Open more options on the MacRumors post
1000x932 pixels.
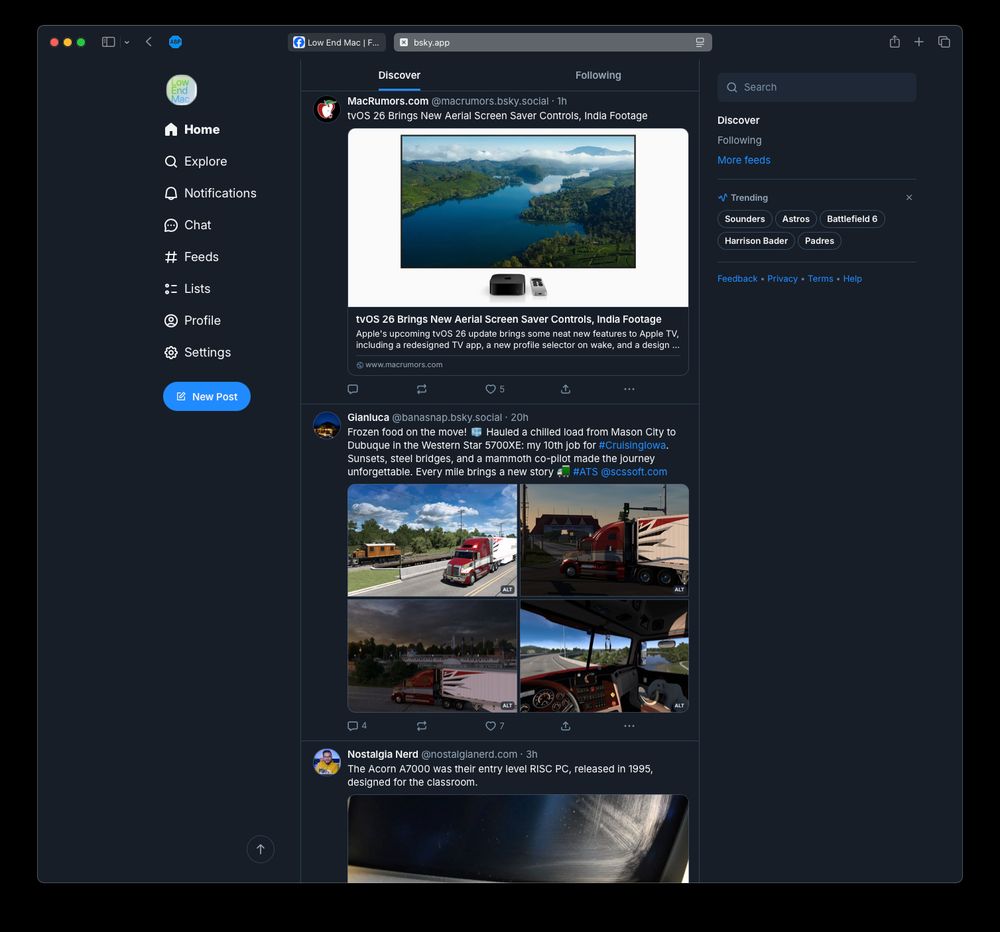click(629, 389)
